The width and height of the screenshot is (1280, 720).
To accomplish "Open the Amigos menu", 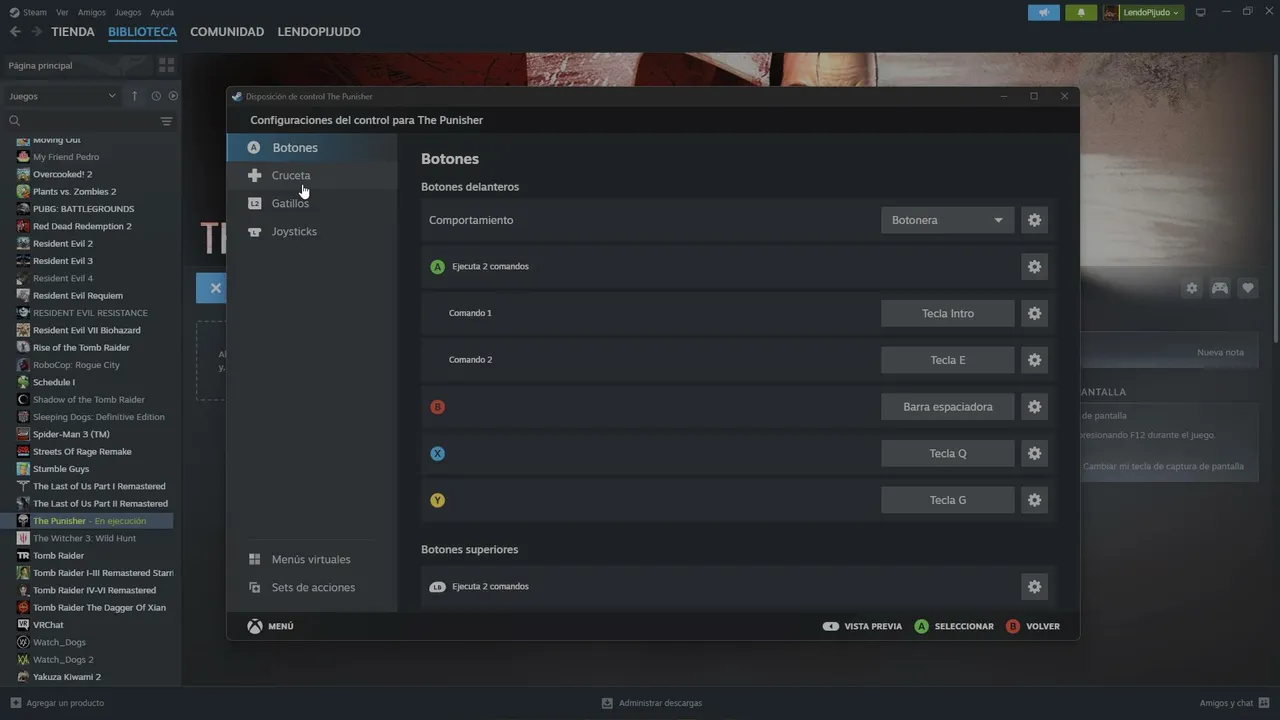I will point(92,12).
